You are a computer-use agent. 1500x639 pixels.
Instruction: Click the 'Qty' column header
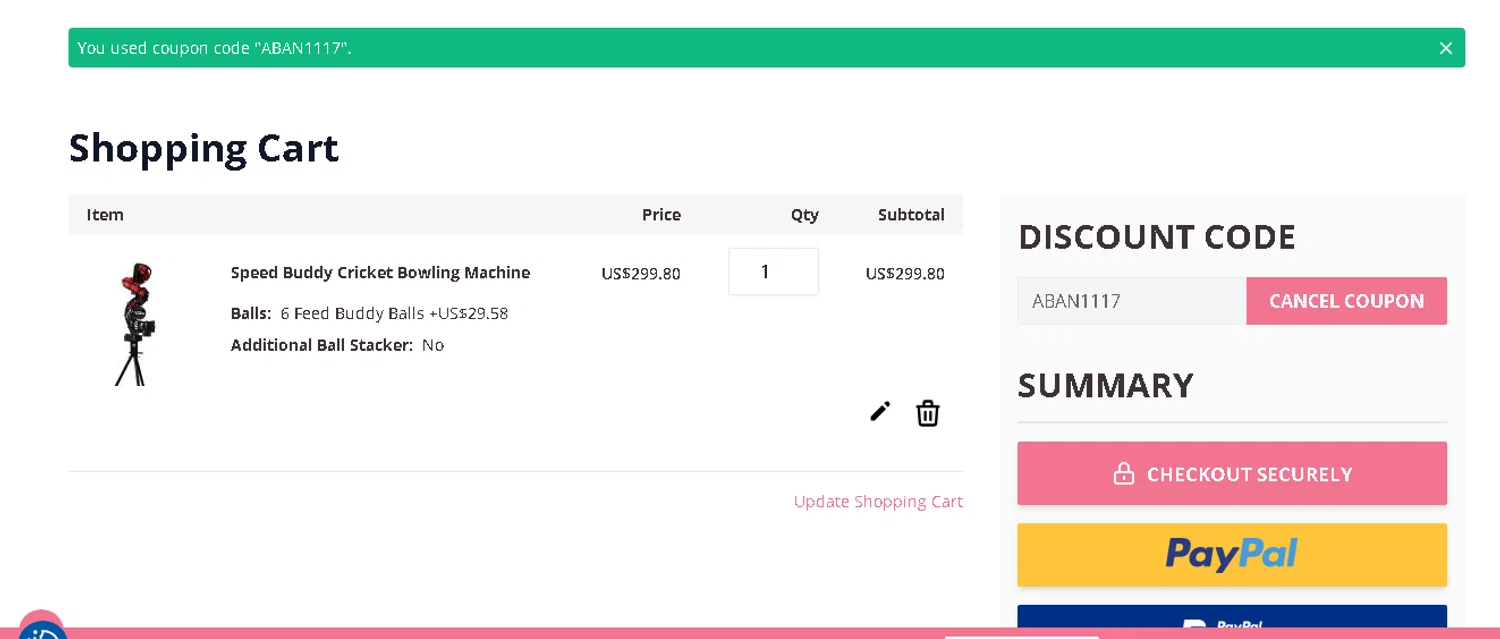point(804,215)
